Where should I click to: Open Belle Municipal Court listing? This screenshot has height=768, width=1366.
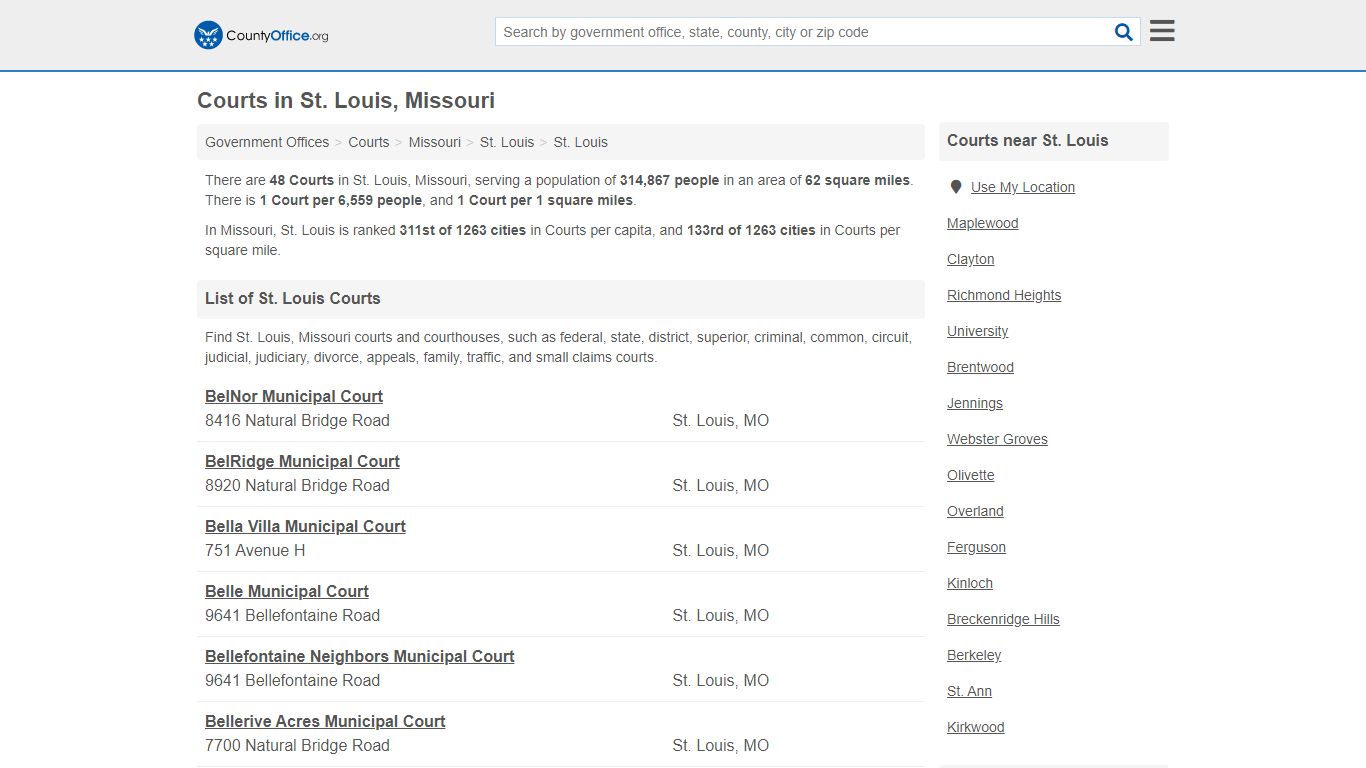click(287, 591)
